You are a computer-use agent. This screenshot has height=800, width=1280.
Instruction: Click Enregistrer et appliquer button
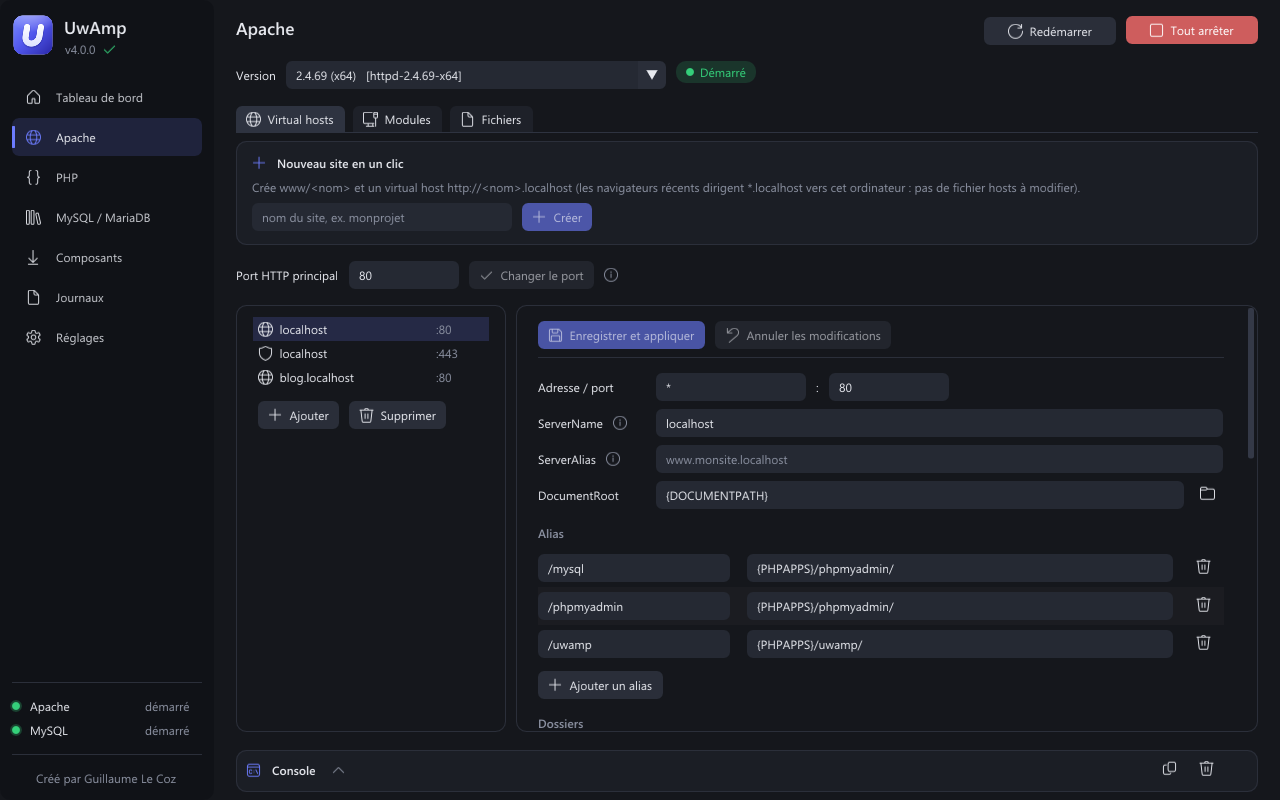(621, 335)
